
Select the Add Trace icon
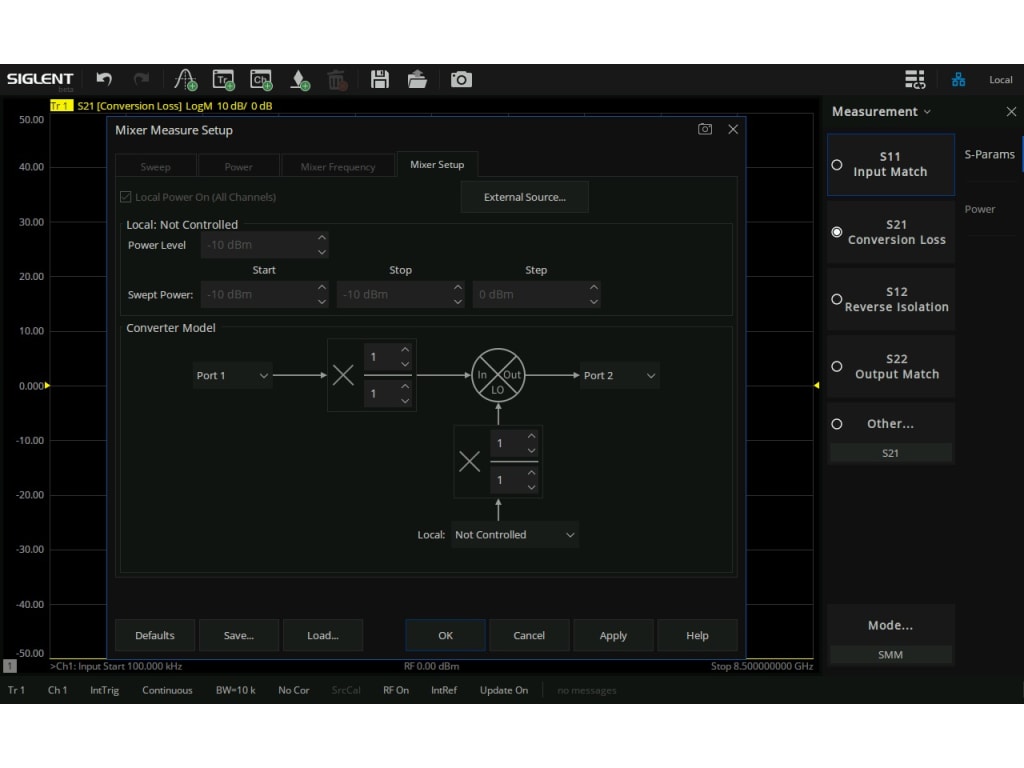[x=222, y=79]
